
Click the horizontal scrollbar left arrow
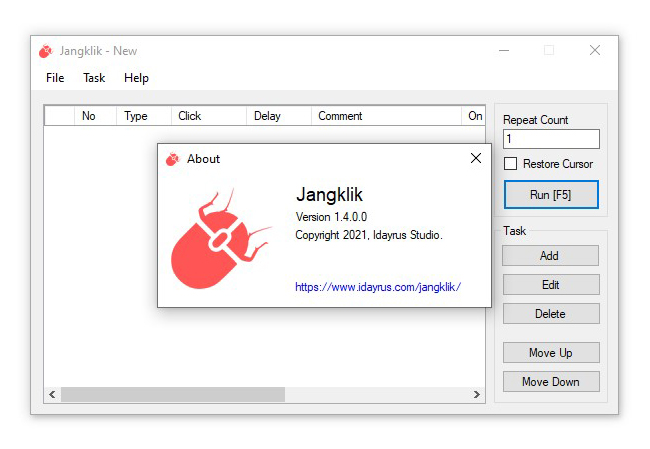pos(52,394)
